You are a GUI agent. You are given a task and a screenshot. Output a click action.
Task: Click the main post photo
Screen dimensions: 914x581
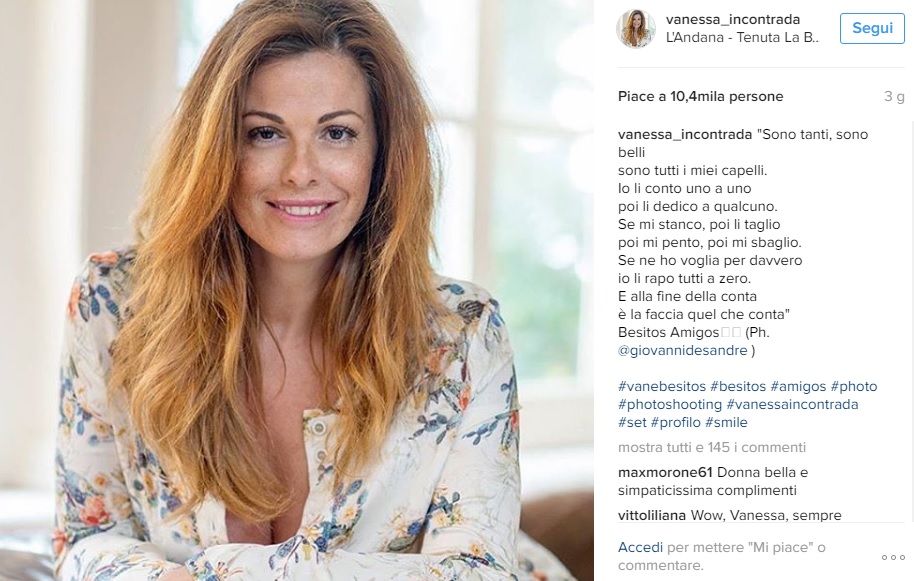(x=297, y=290)
